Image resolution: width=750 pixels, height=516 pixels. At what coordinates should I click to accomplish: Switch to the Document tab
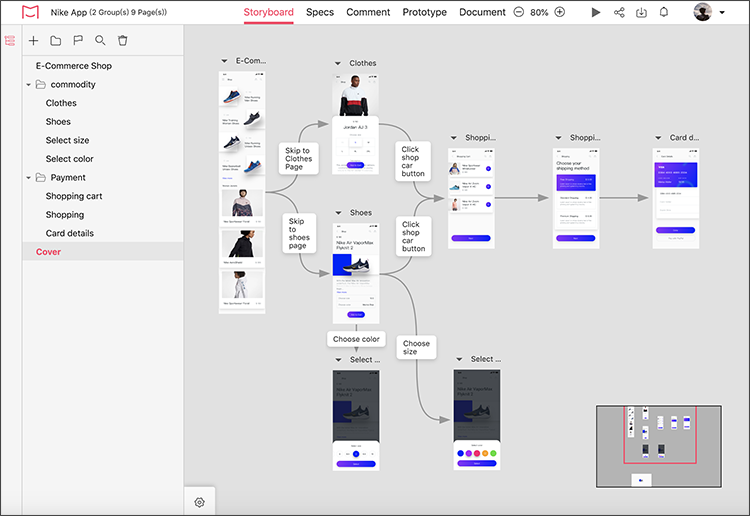pyautogui.click(x=482, y=12)
